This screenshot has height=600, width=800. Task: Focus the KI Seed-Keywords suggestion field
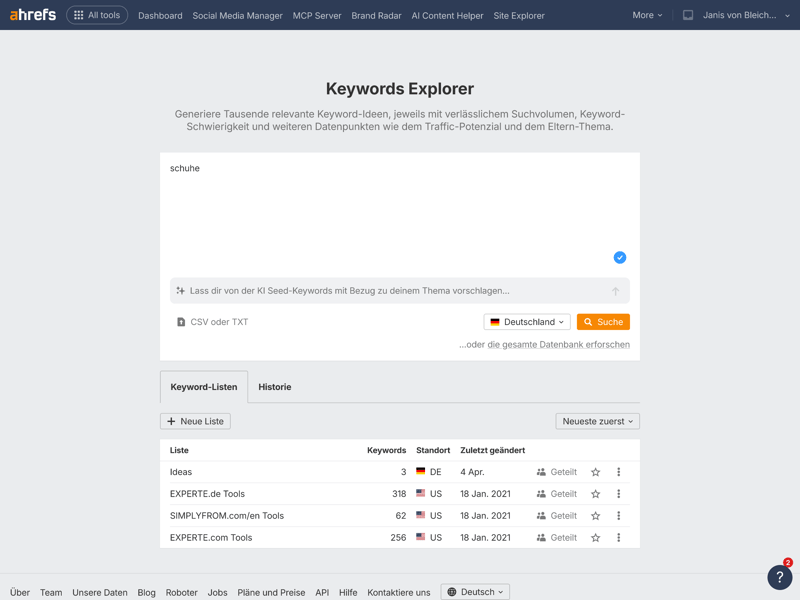399,291
